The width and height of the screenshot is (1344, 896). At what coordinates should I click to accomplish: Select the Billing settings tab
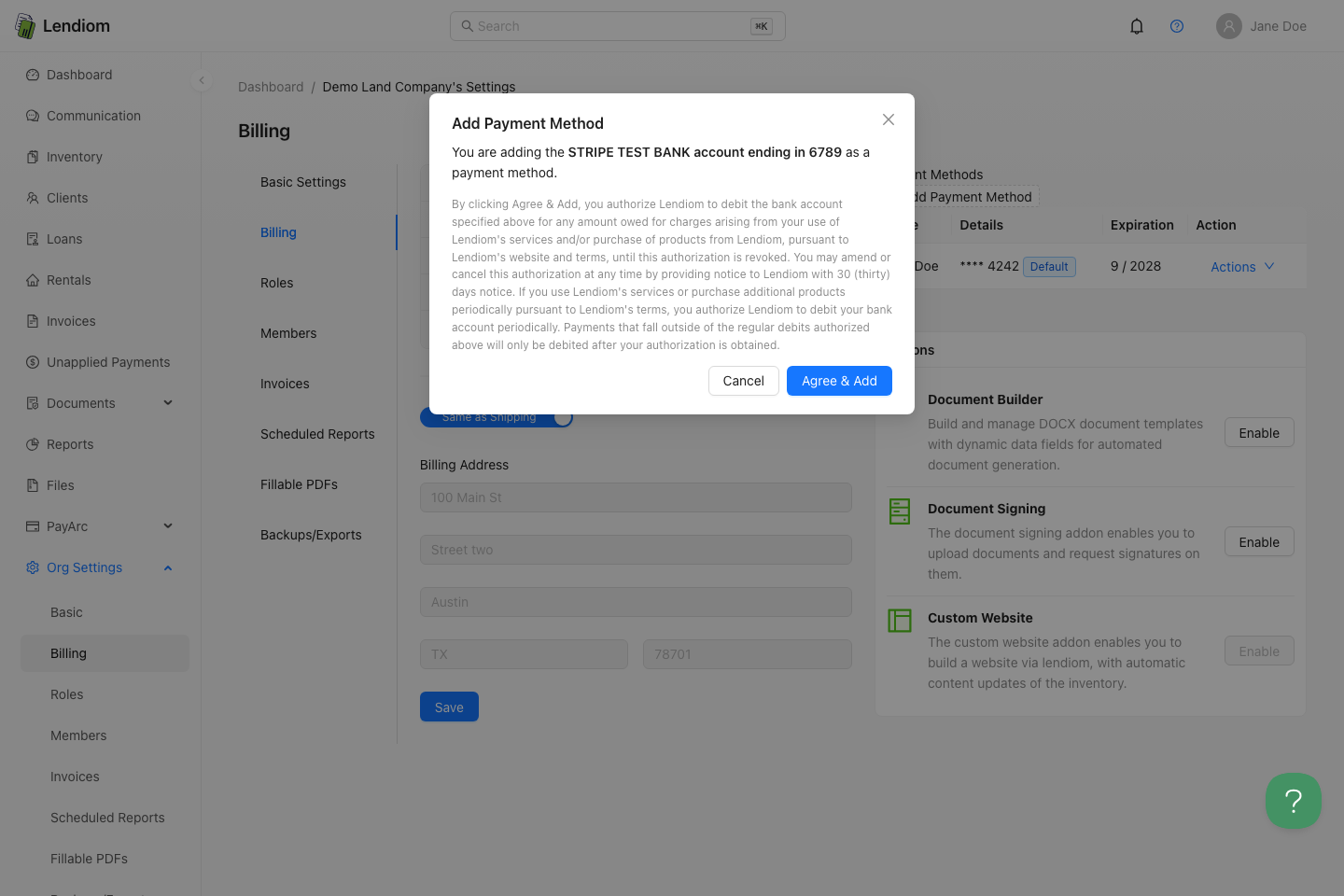[278, 232]
